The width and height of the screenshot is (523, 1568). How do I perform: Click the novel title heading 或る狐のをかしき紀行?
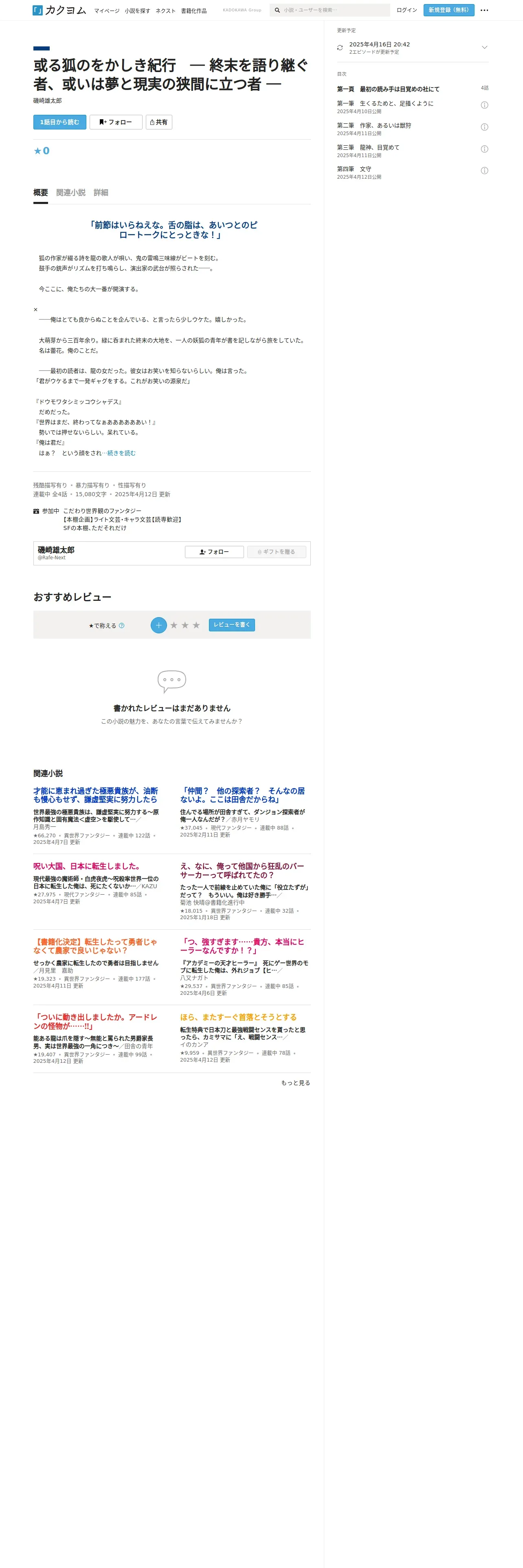(171, 75)
